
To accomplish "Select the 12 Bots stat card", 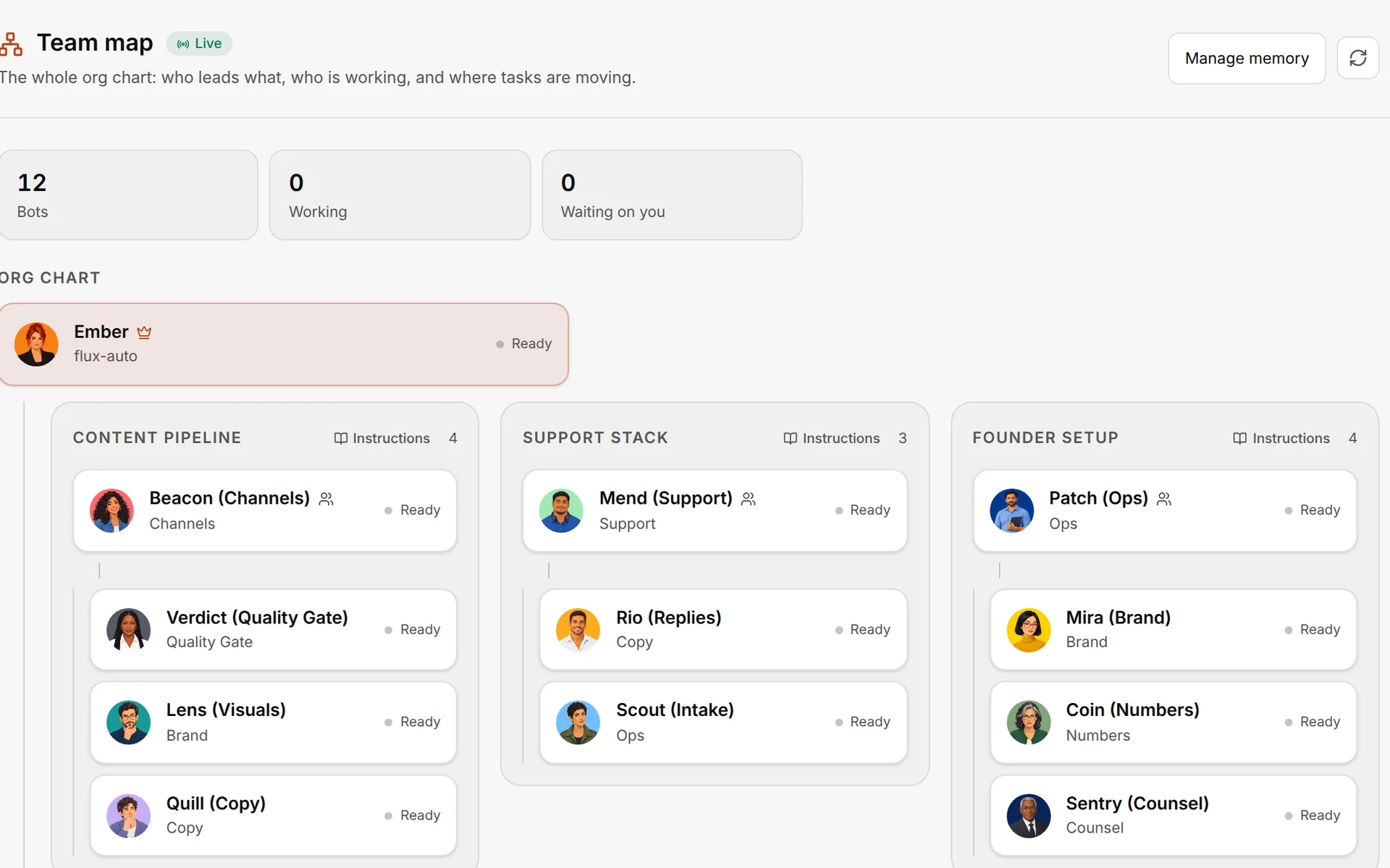I will click(x=128, y=195).
